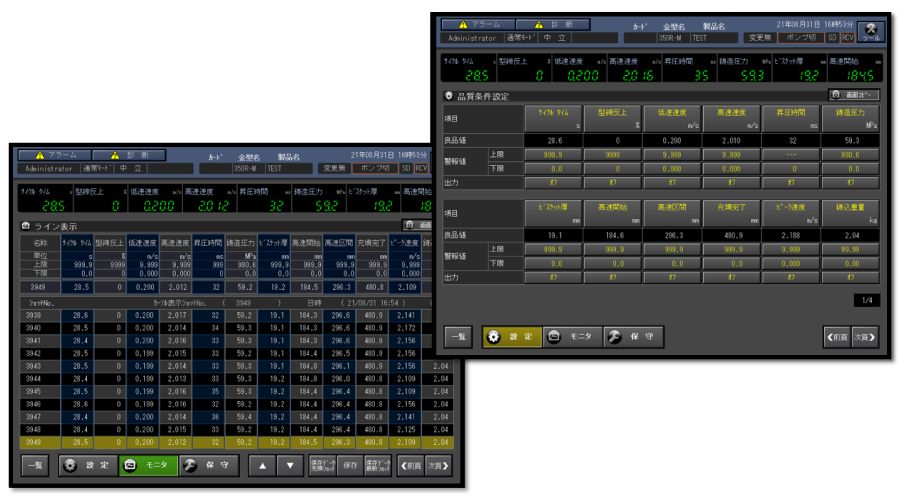Toggle 出力 オフ for 高速速度 in settings table
The image size is (900, 500).
click(731, 183)
